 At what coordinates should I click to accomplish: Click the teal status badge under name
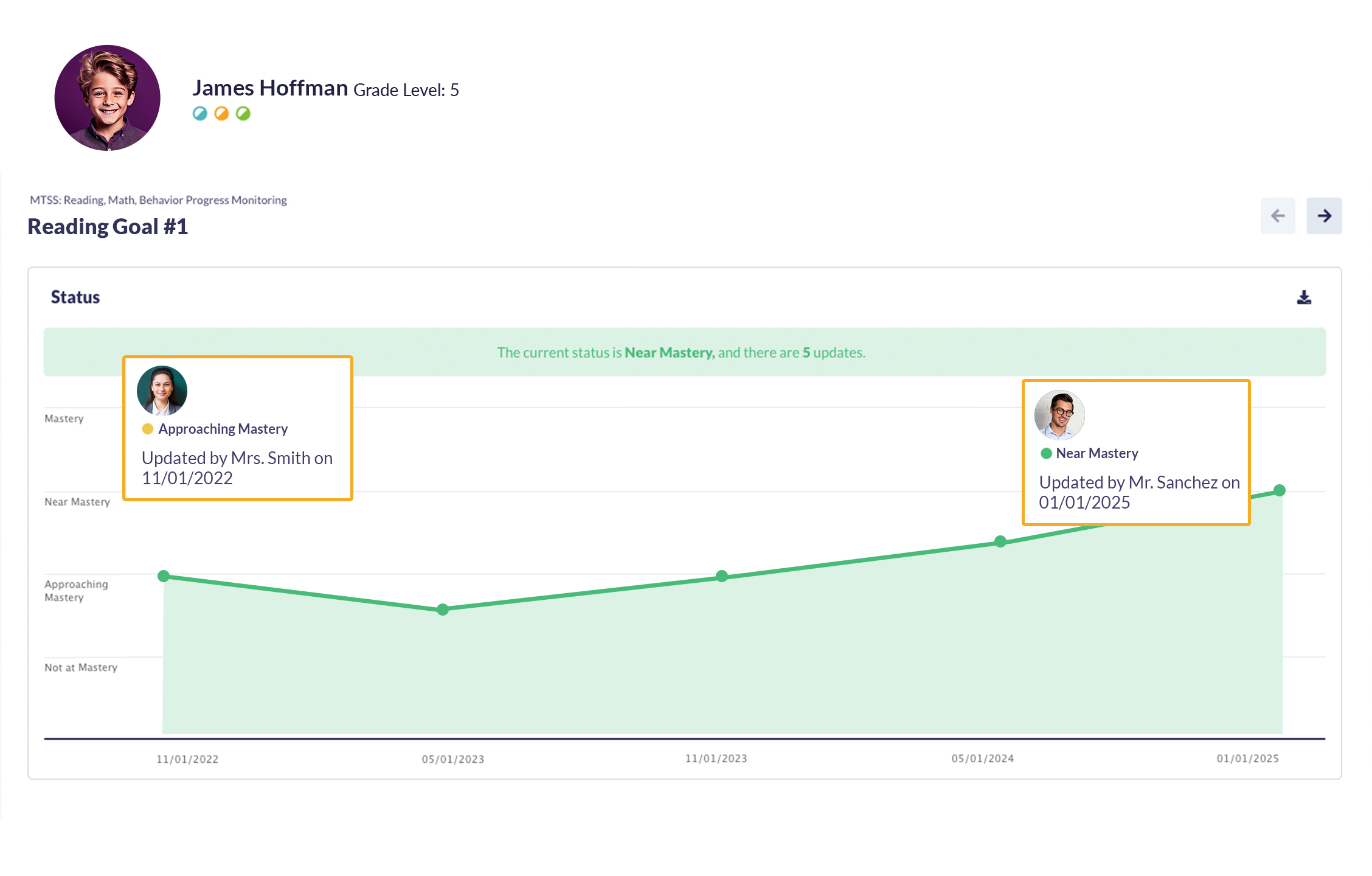click(199, 114)
